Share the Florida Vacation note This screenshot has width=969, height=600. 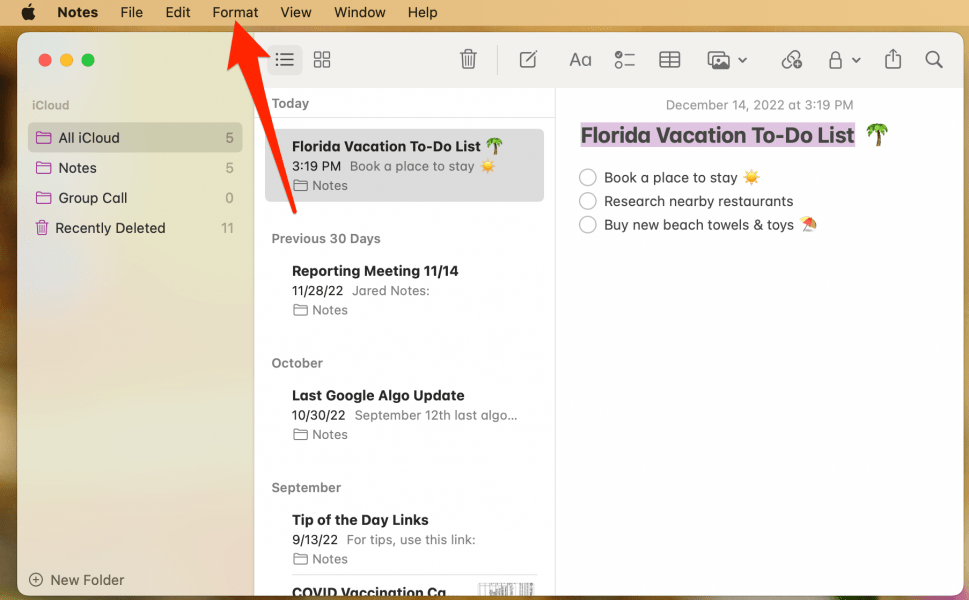coord(893,59)
